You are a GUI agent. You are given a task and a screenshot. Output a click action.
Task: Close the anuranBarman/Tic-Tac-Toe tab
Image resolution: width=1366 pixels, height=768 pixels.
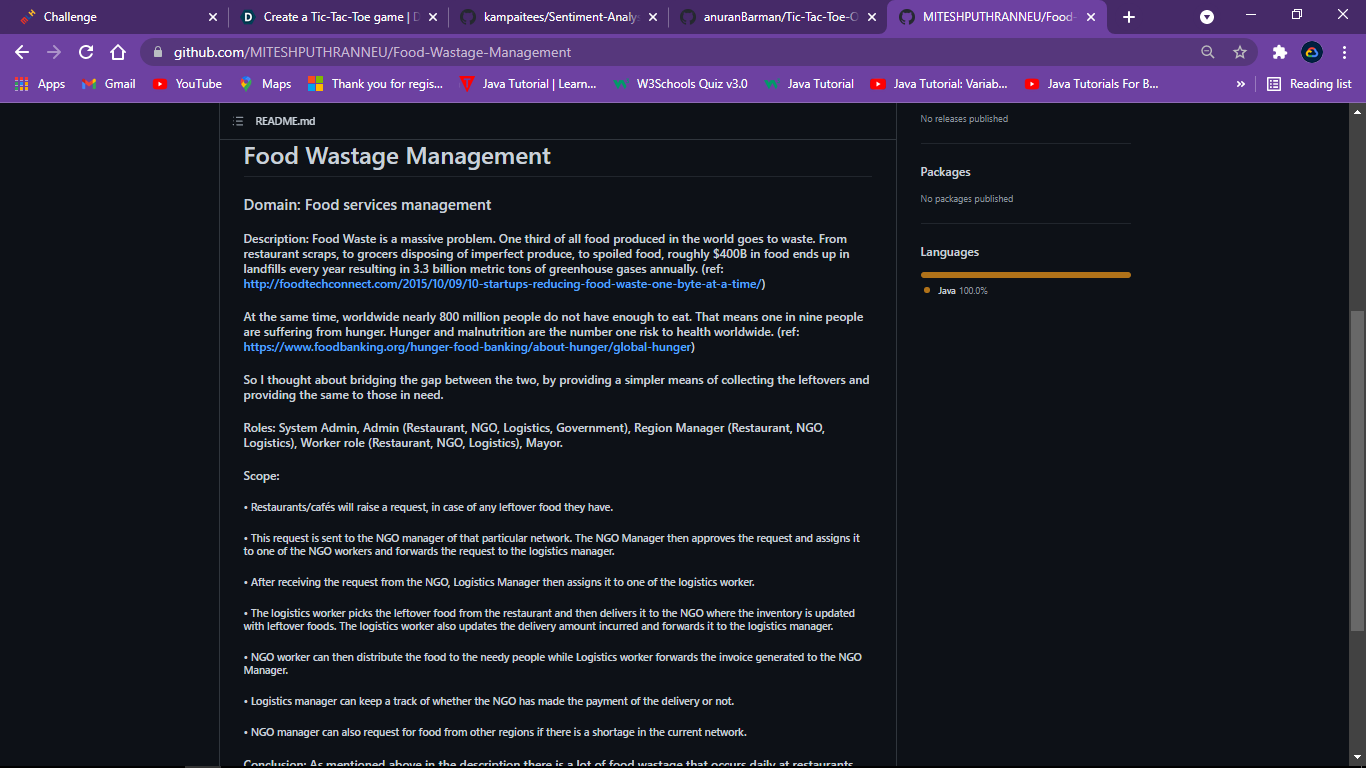click(x=871, y=17)
